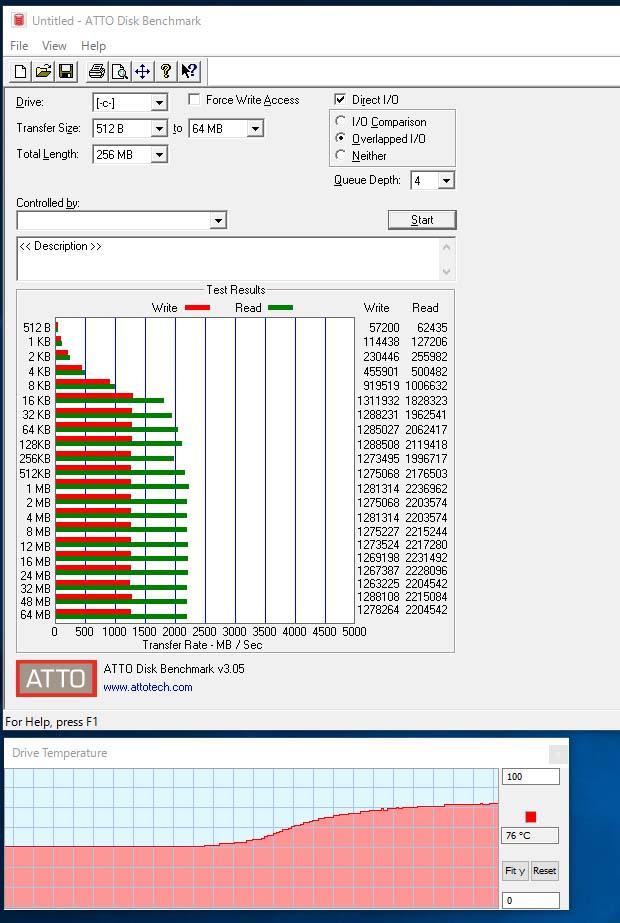
Task: Click the Reset button in Drive Temperature
Action: (544, 871)
